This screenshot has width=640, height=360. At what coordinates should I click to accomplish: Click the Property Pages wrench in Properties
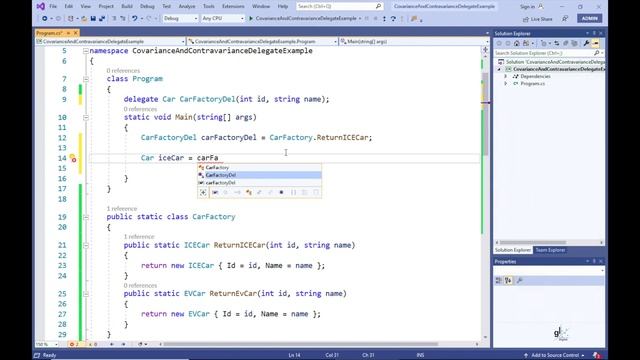pos(519,280)
